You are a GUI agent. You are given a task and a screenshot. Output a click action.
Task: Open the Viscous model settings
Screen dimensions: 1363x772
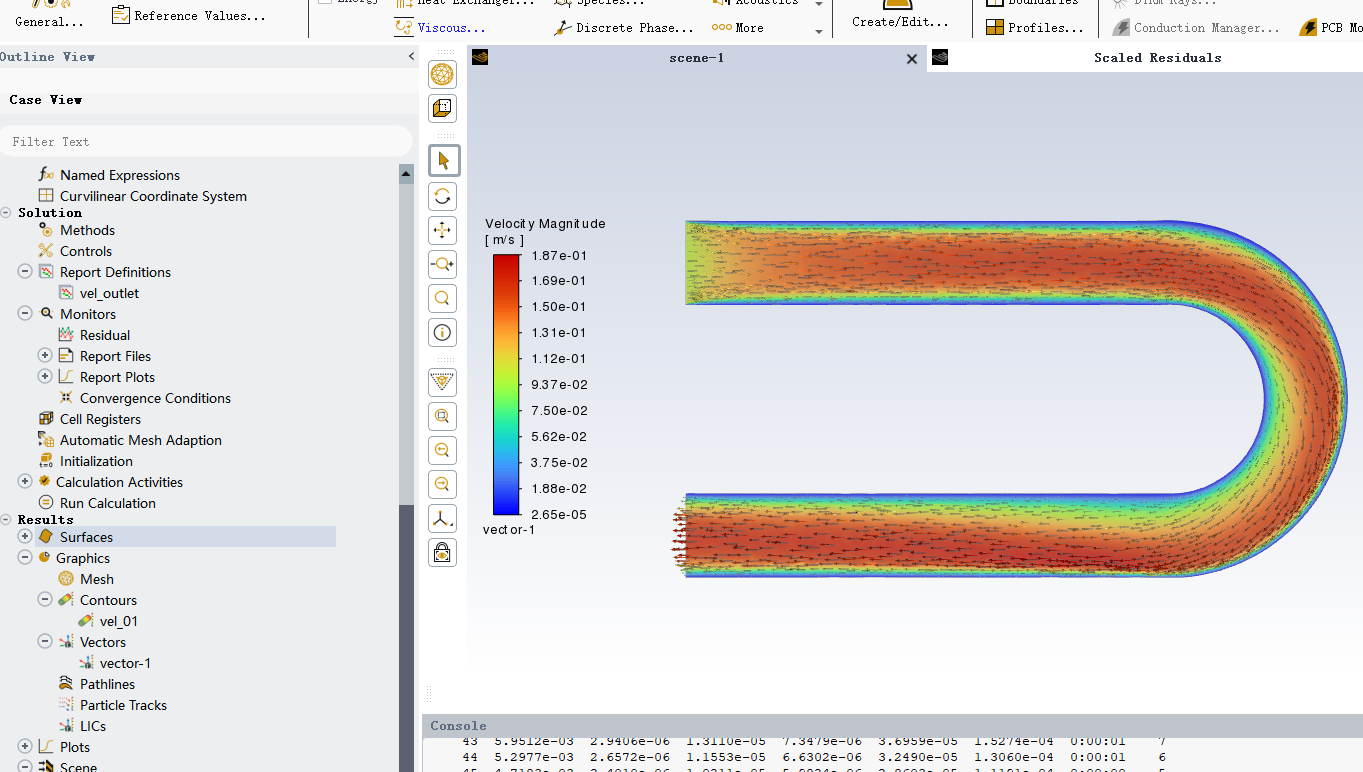point(440,28)
